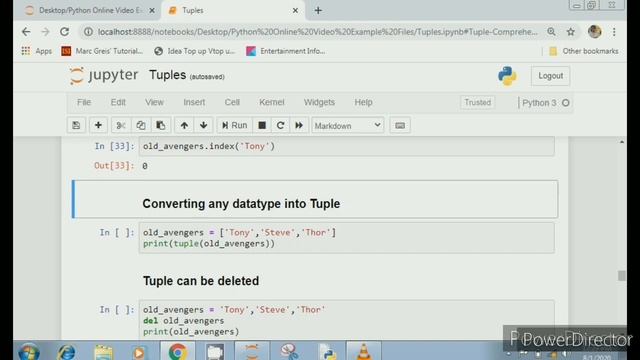Open the Jupyter taskbar icon

252,352
